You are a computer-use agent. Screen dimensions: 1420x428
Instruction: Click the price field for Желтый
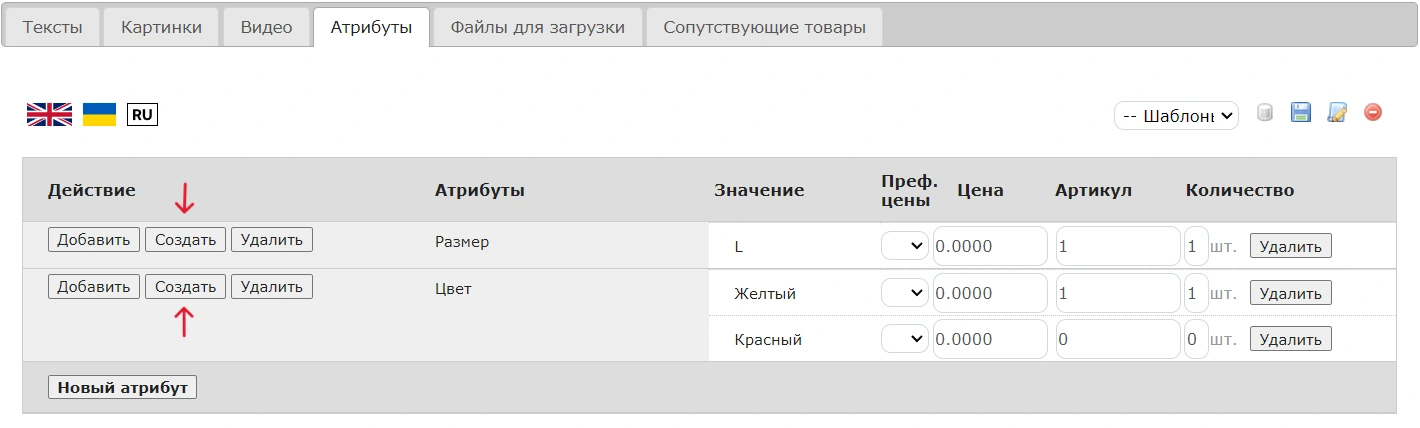pyautogui.click(x=989, y=293)
